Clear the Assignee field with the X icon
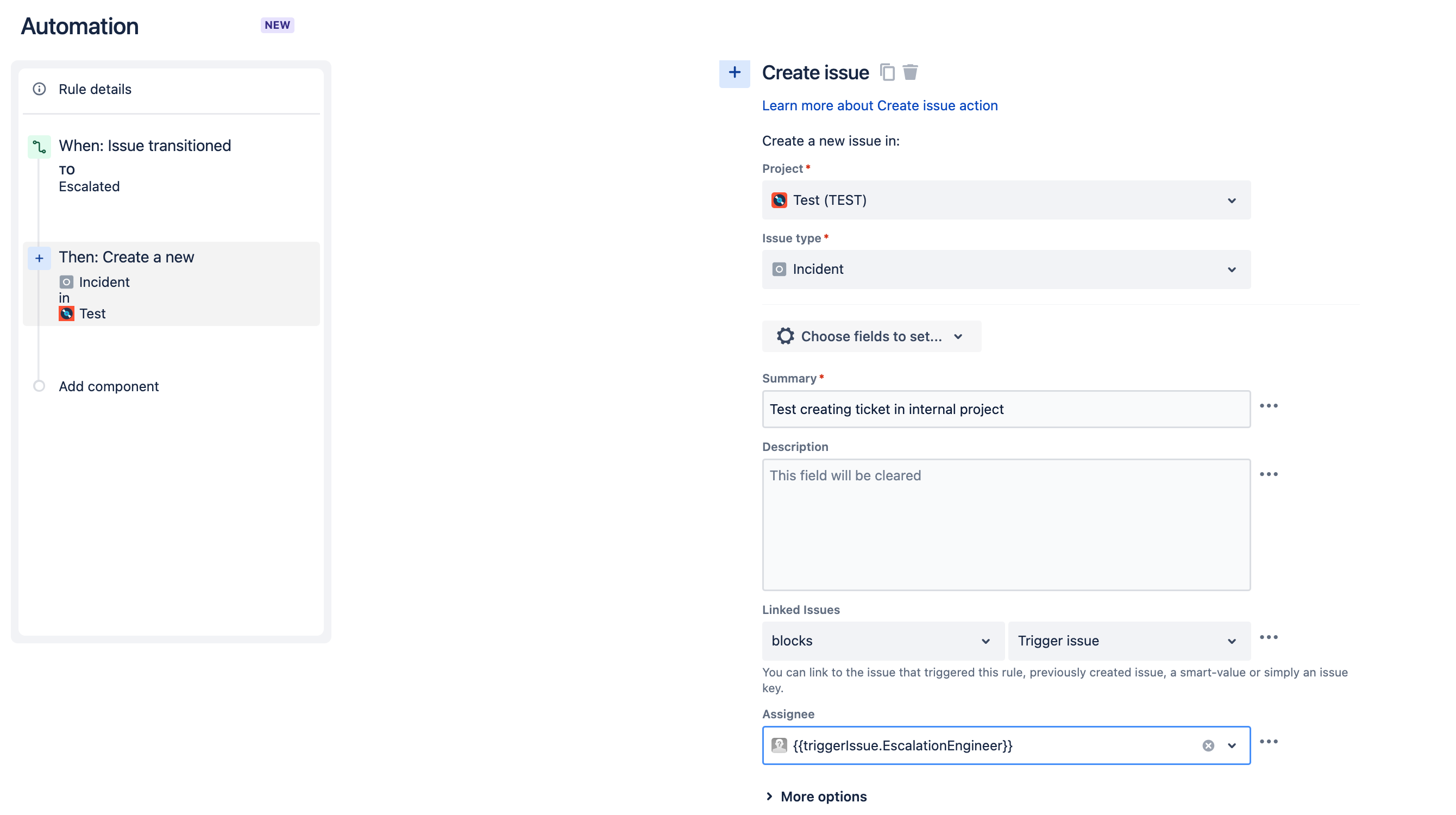The width and height of the screenshot is (1456, 815). (1208, 745)
